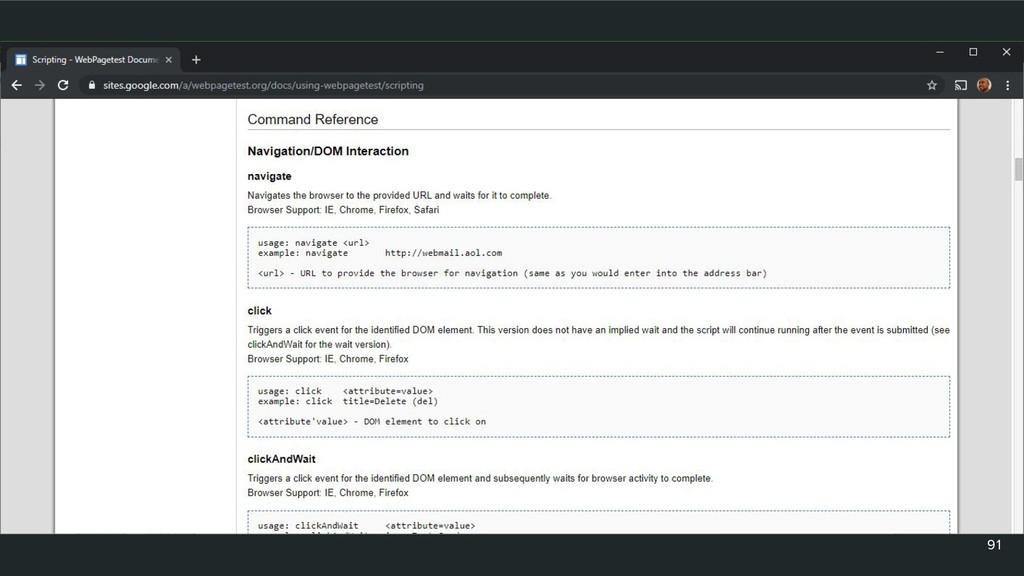Screen dimensions: 1024x576
Task: Click the Navigation/DOM Interaction heading
Action: coord(328,152)
